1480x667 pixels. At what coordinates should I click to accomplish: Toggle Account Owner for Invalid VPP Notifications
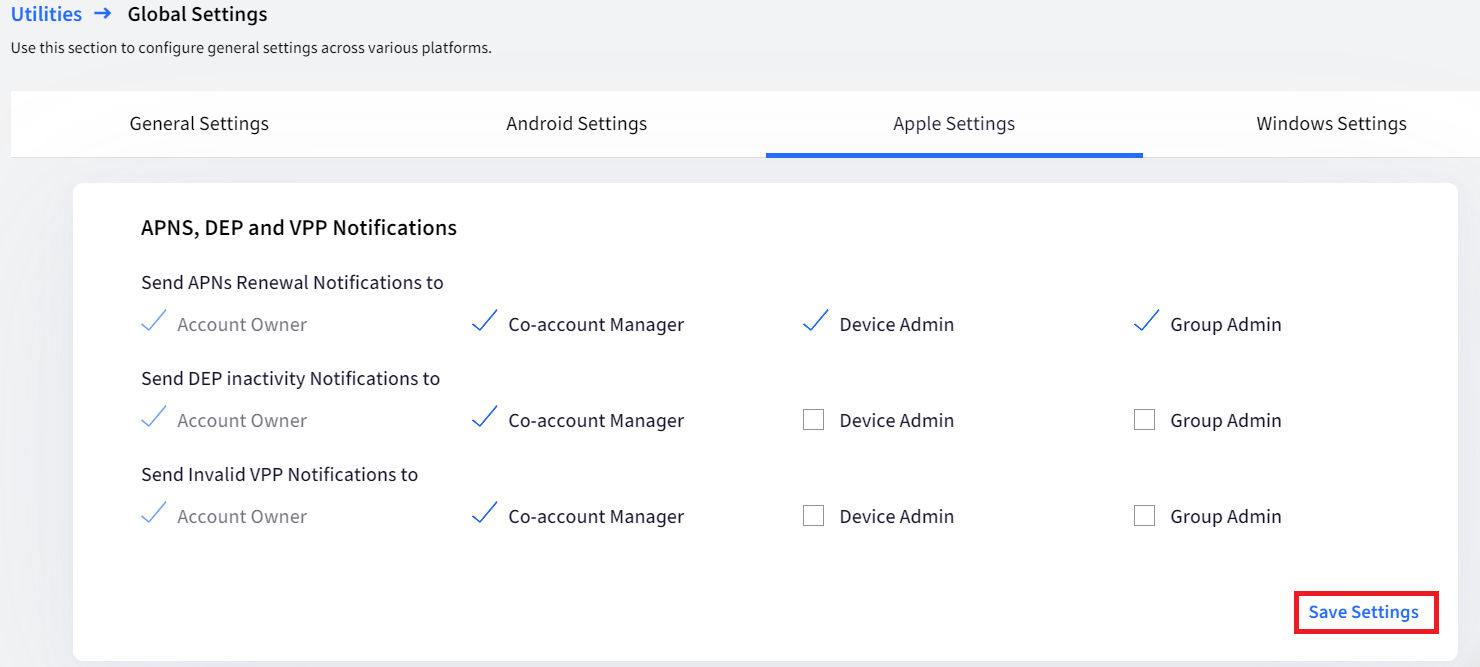click(154, 514)
